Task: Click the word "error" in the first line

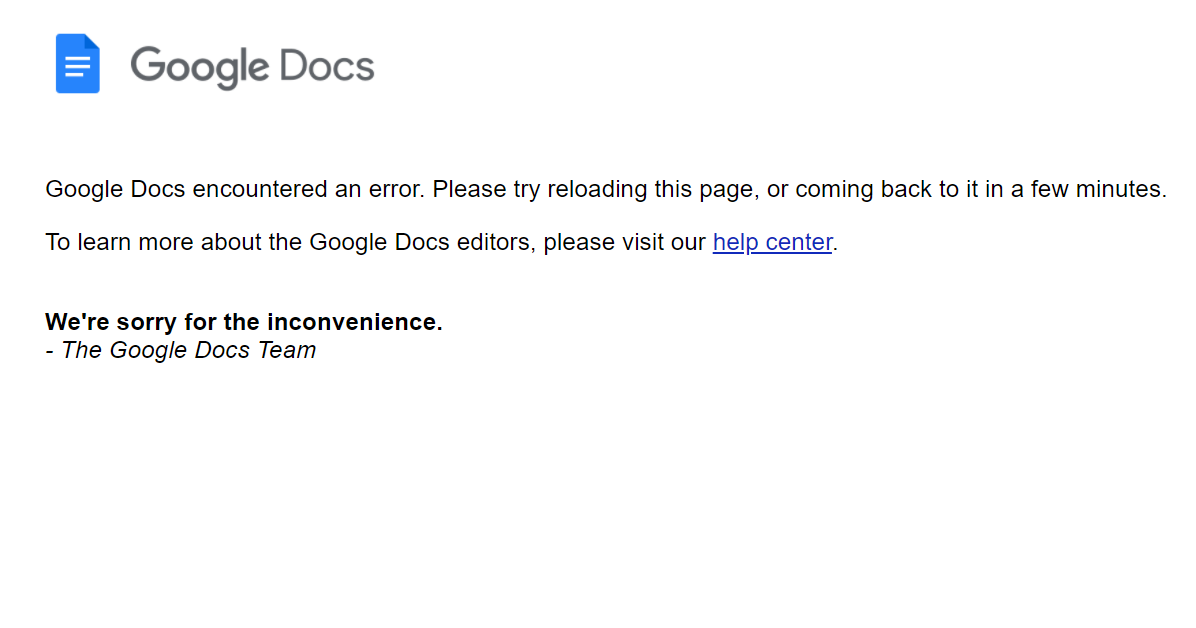Action: point(397,189)
